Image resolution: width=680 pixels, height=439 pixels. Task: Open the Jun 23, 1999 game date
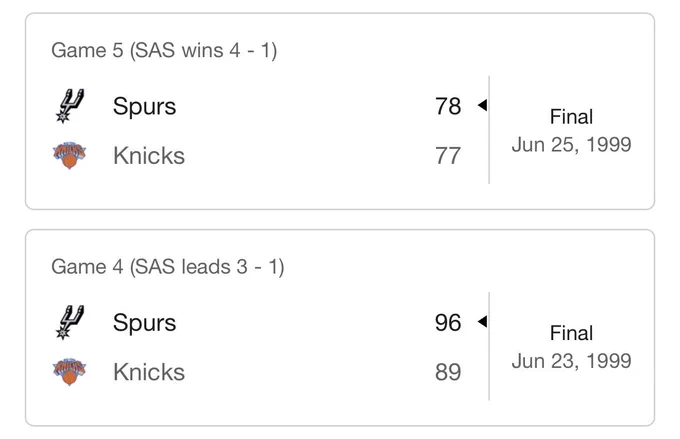pyautogui.click(x=571, y=361)
